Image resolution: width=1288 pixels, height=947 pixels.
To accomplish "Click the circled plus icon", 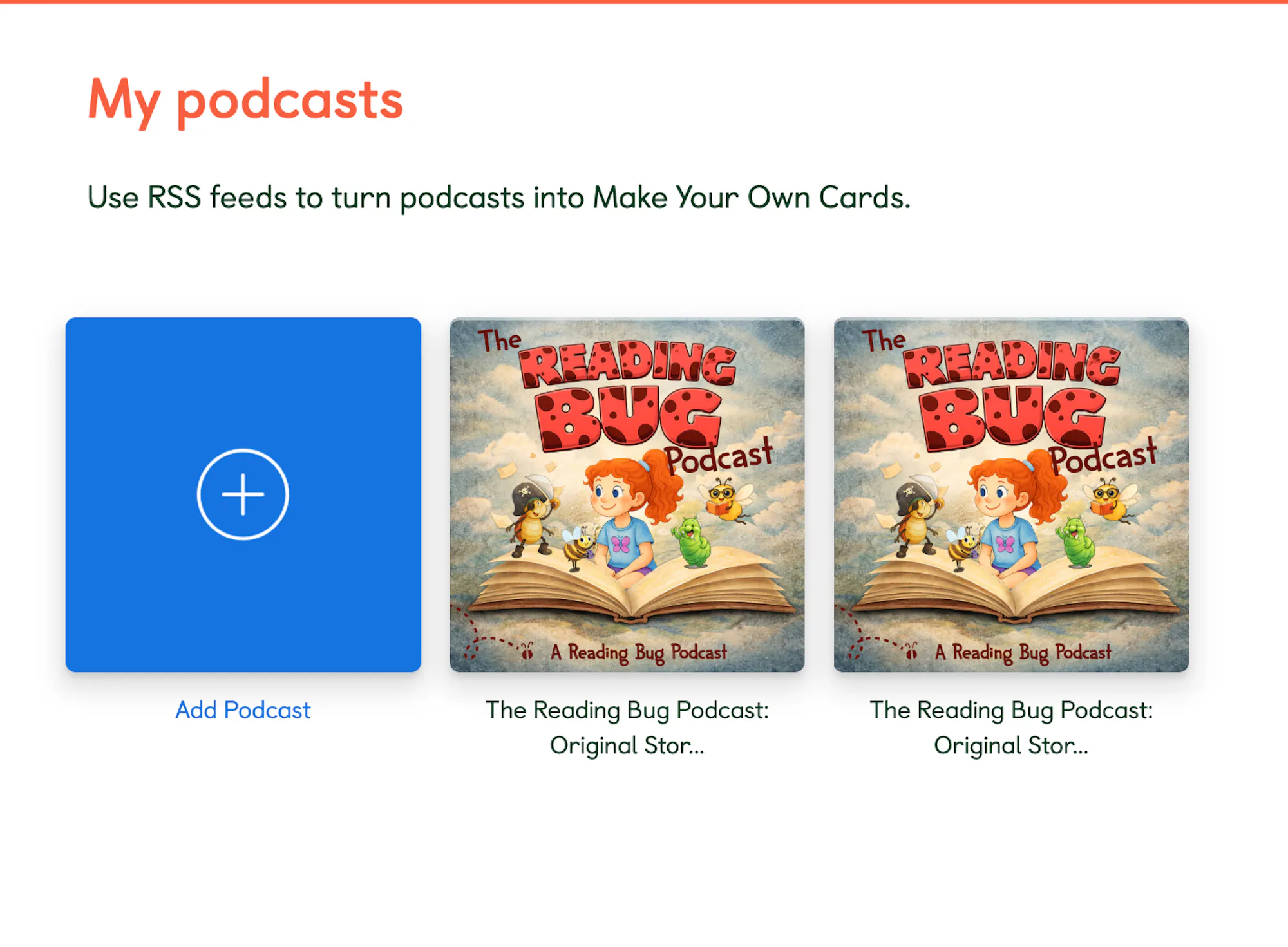I will point(243,494).
